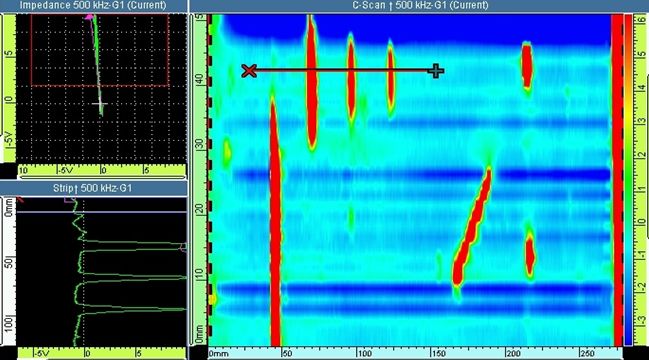649x360 pixels.
Task: Click the red vertical band at C-Scan right edge
Action: coord(617,180)
